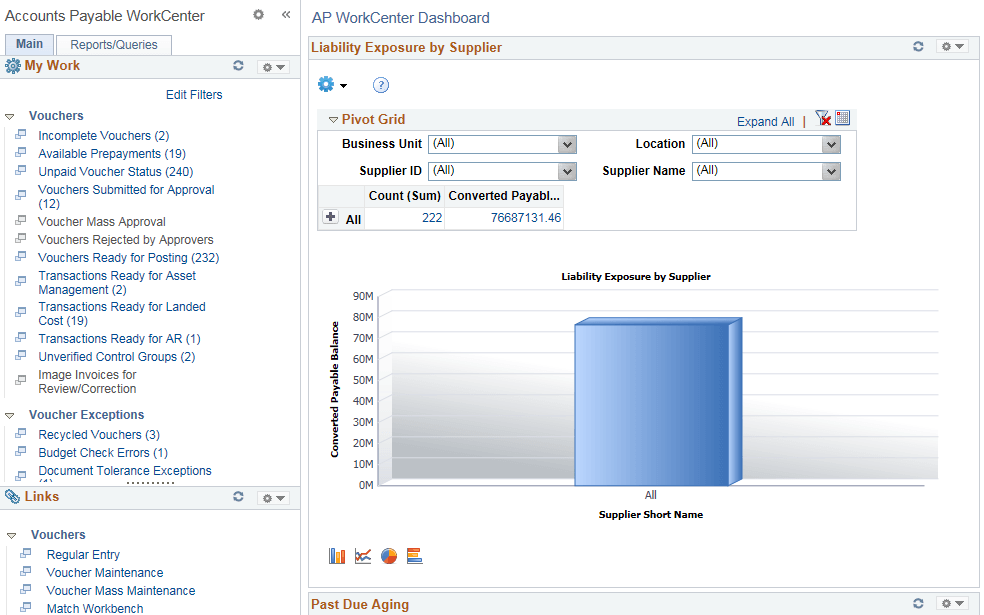
Task: Expand the All row in the pivot grid
Action: pyautogui.click(x=330, y=216)
